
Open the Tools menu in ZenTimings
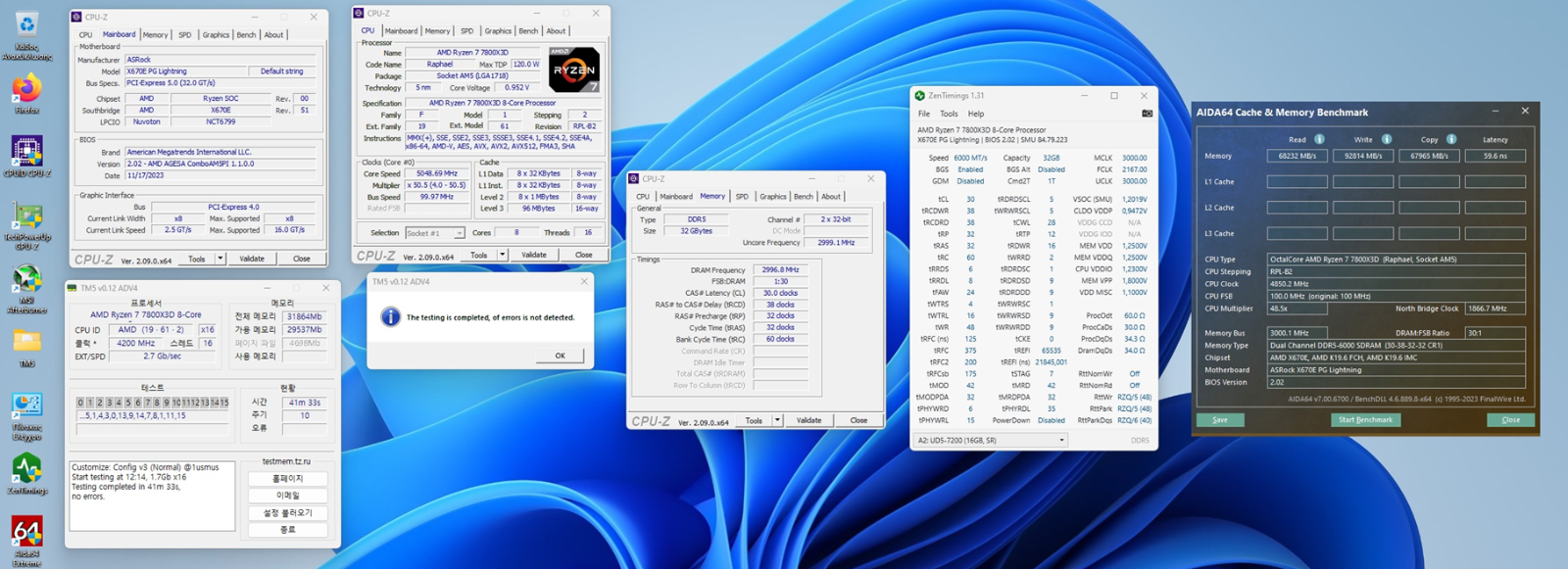coord(949,114)
